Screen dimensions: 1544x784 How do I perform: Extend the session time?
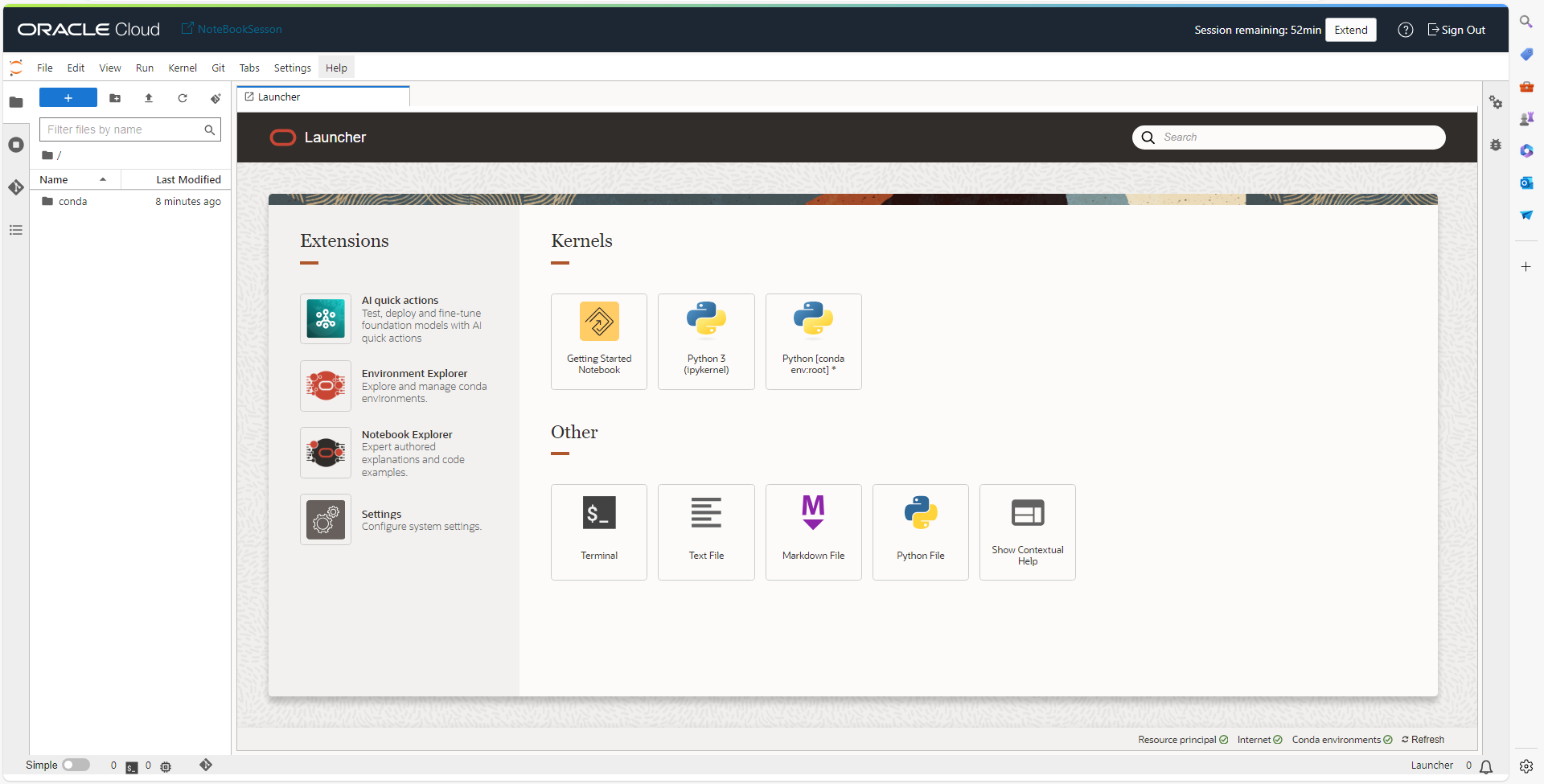point(1351,30)
